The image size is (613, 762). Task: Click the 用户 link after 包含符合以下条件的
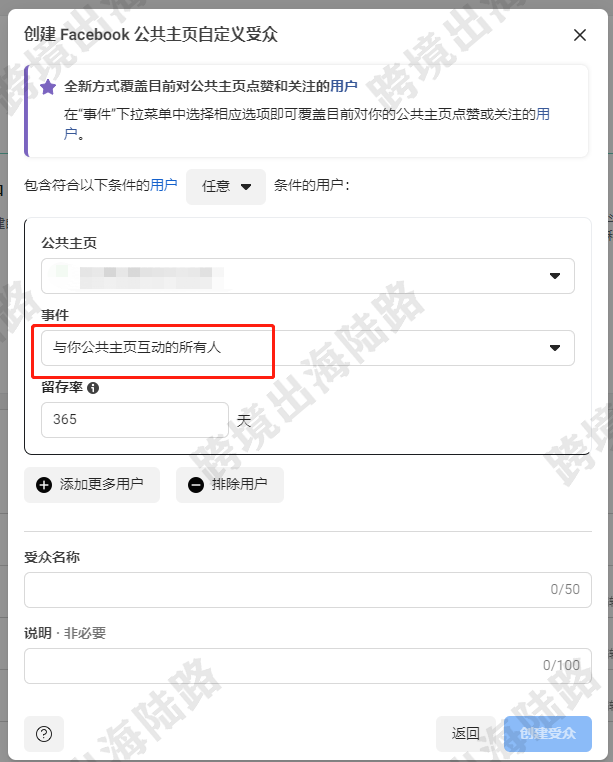163,185
